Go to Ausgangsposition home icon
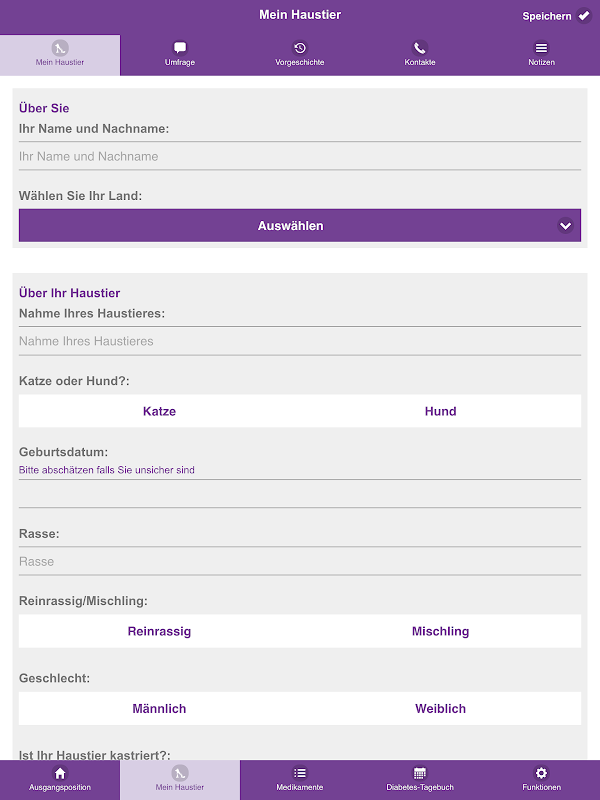The width and height of the screenshot is (600, 800). 60,773
